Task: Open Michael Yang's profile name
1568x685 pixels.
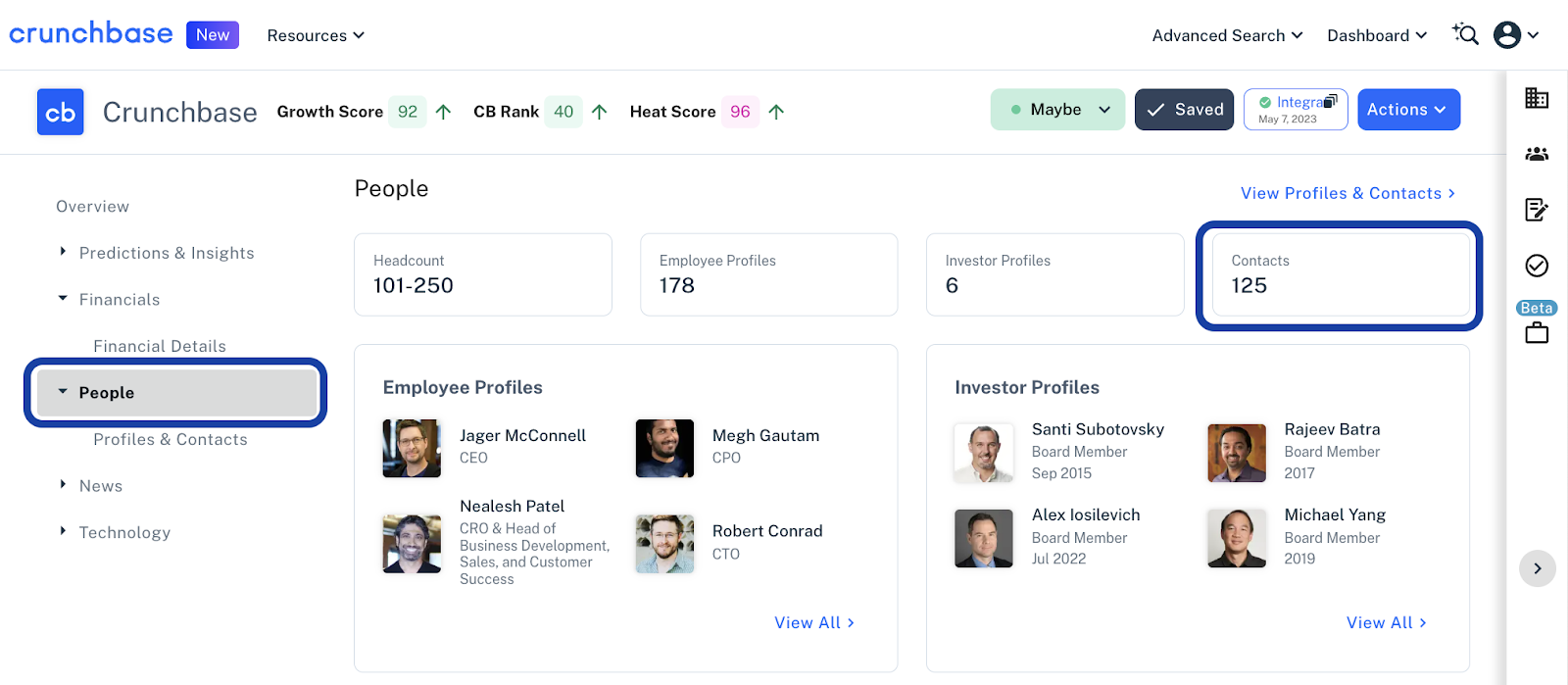Action: point(1335,515)
